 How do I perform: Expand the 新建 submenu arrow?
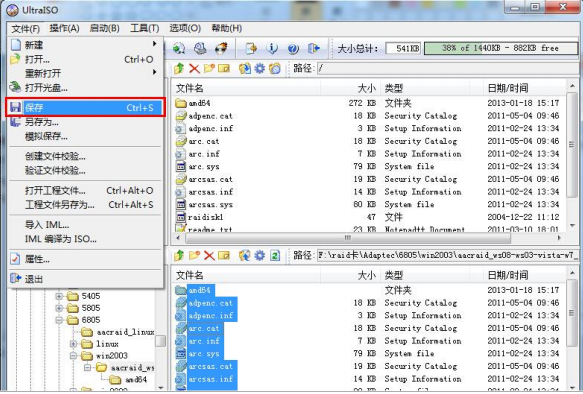pyautogui.click(x=154, y=44)
